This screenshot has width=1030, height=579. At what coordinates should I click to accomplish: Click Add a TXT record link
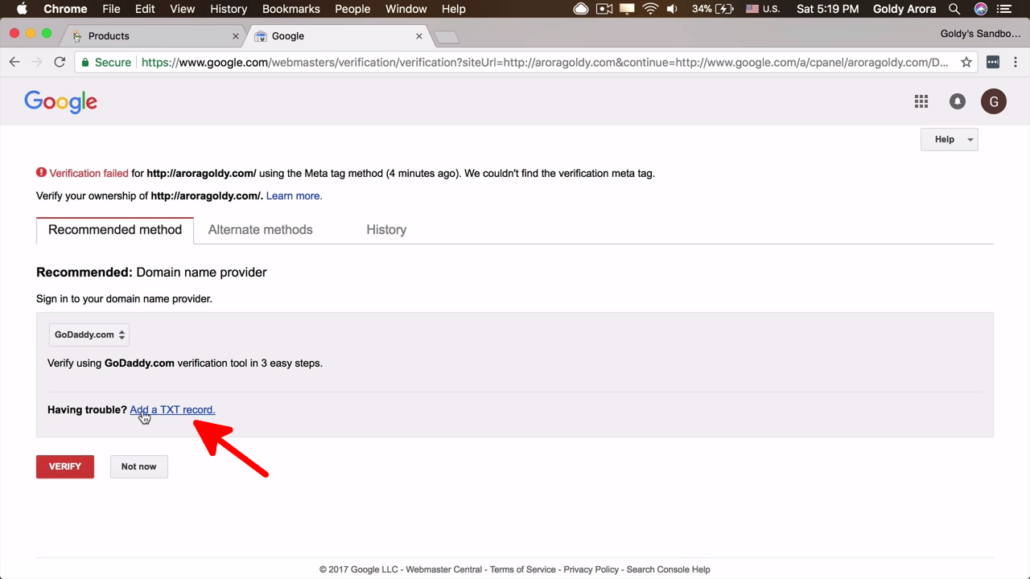tap(172, 409)
